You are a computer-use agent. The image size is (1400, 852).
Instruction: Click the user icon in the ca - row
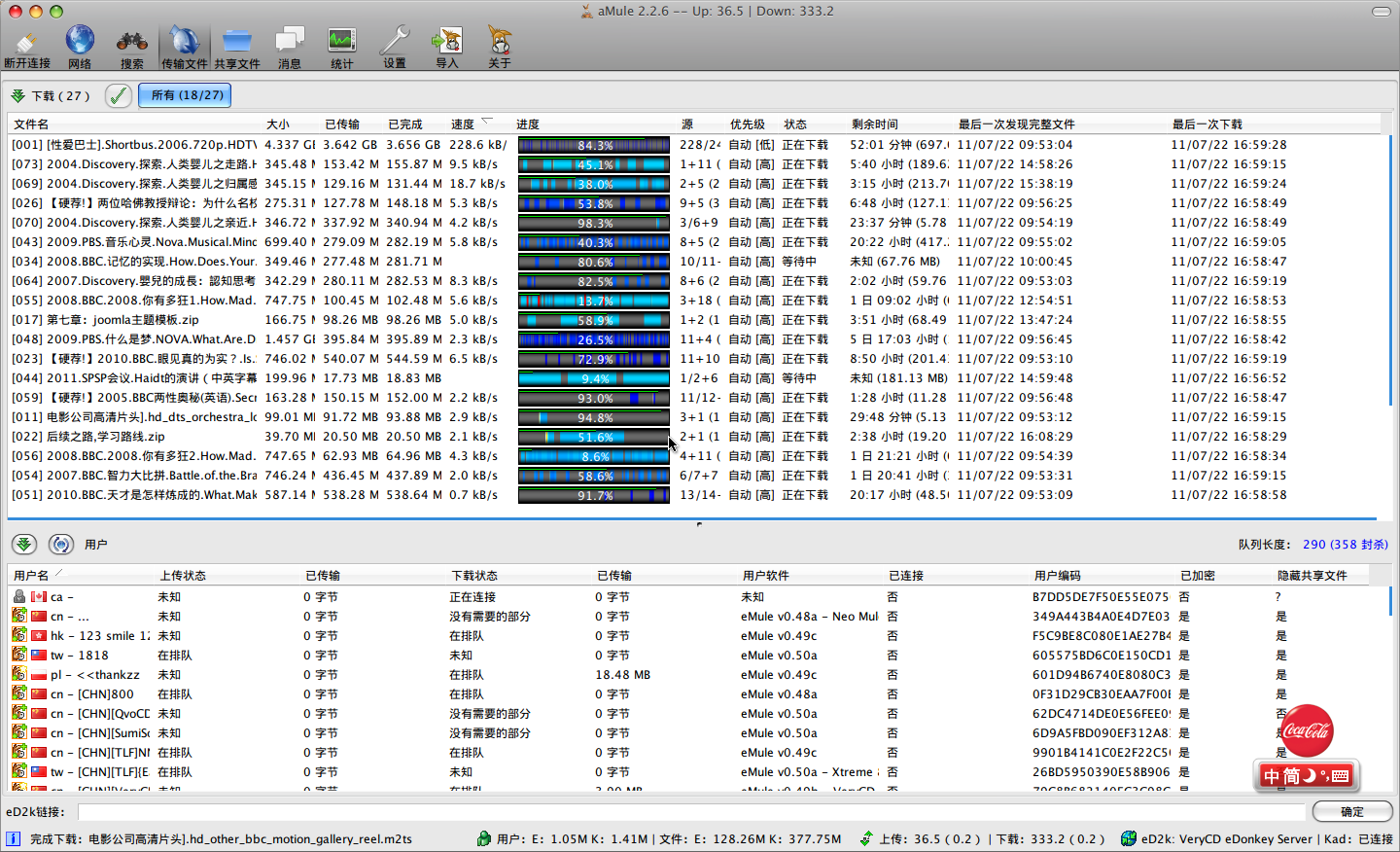click(18, 596)
